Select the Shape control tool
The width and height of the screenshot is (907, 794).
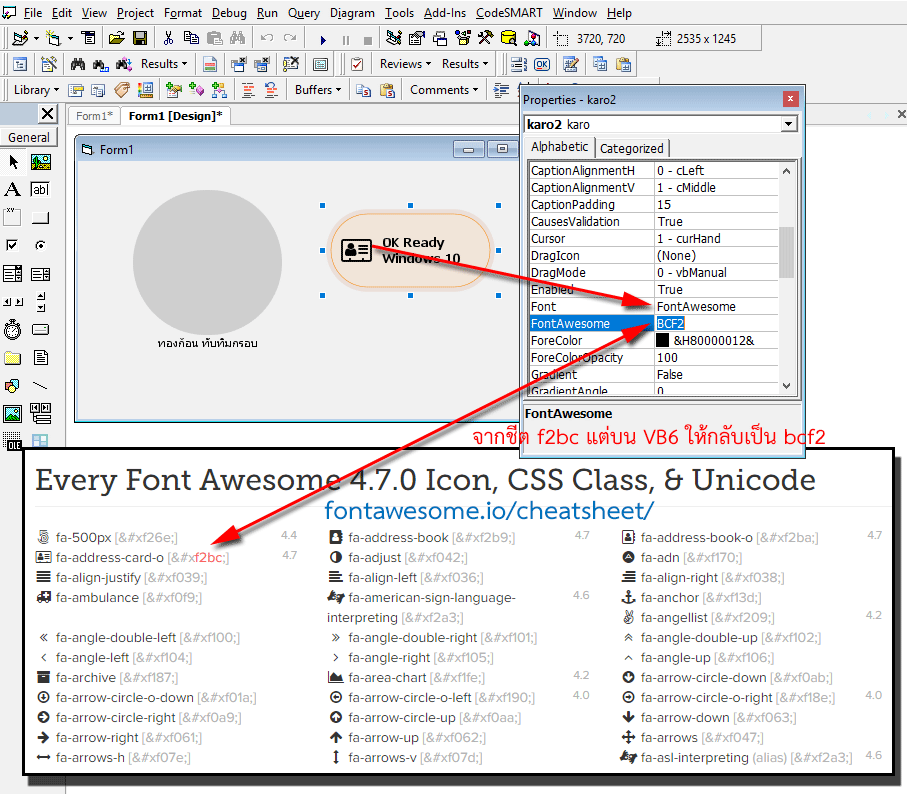(x=13, y=385)
